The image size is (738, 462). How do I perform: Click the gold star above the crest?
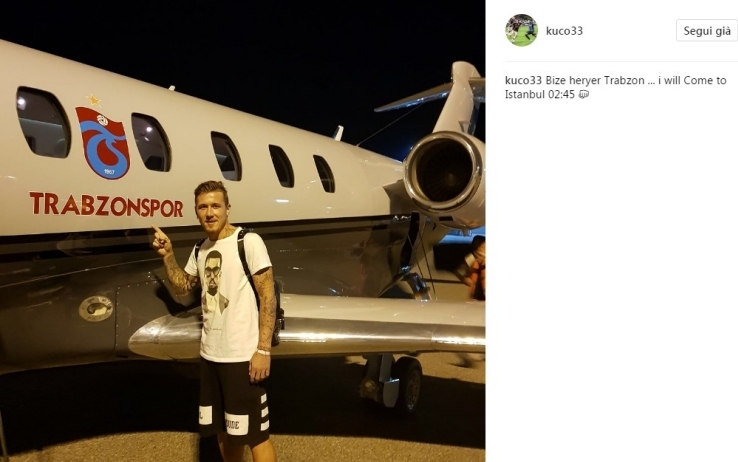(93, 100)
